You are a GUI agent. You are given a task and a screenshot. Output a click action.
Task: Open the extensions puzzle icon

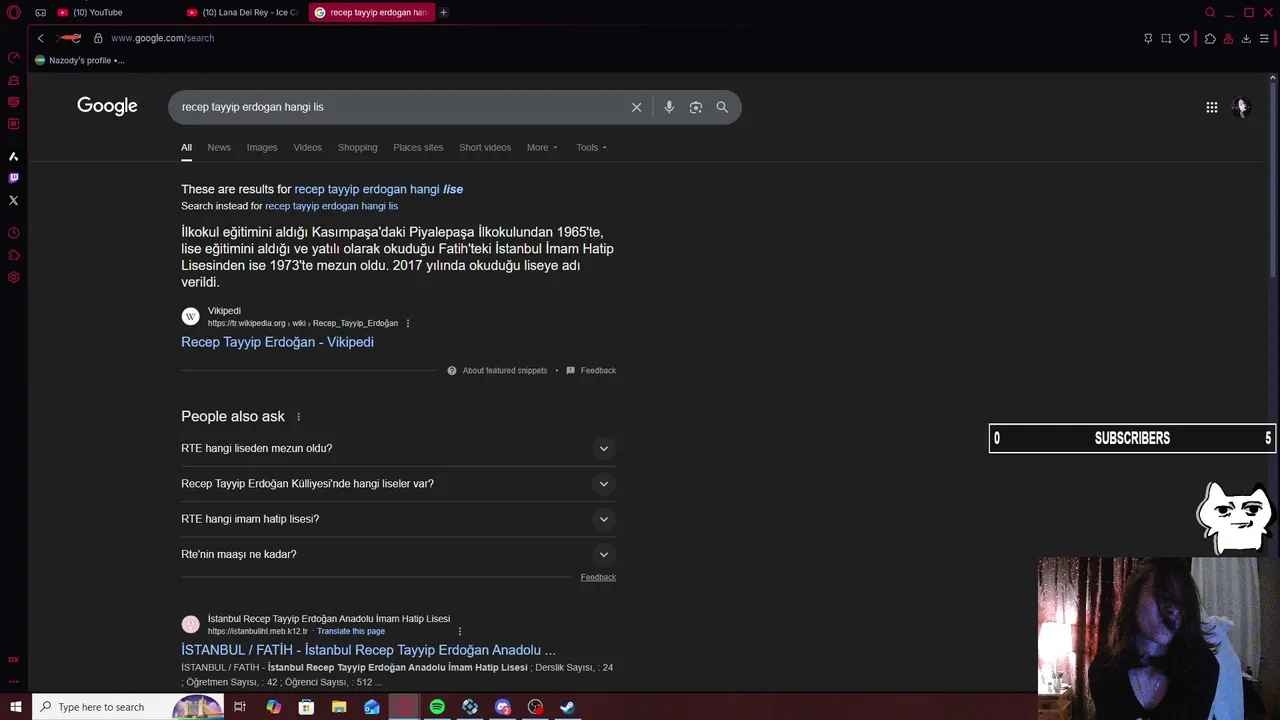point(1210,38)
